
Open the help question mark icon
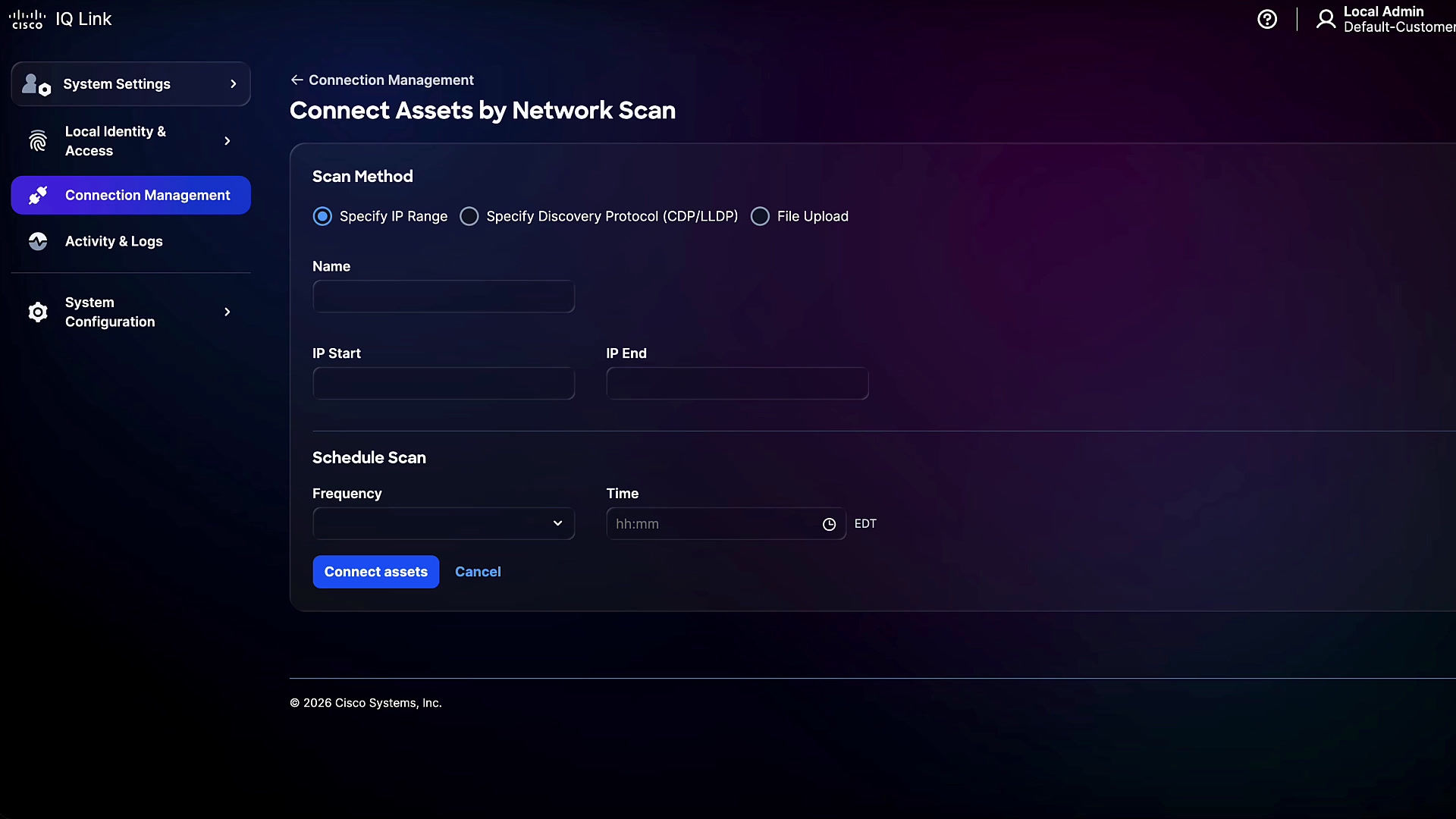click(x=1267, y=19)
